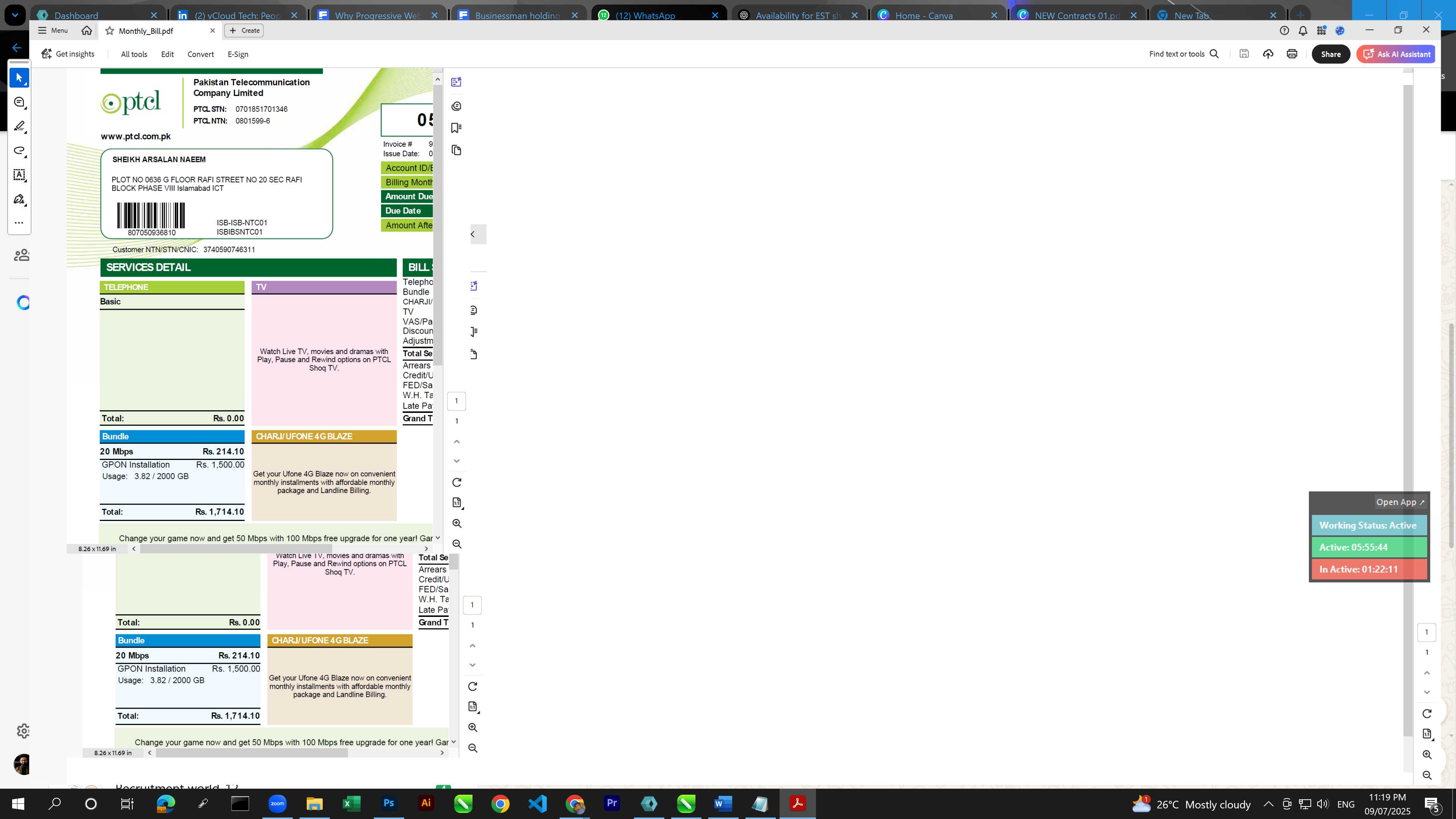Image resolution: width=1456 pixels, height=819 pixels.
Task: Select the freehand Draw tool
Action: tap(19, 151)
